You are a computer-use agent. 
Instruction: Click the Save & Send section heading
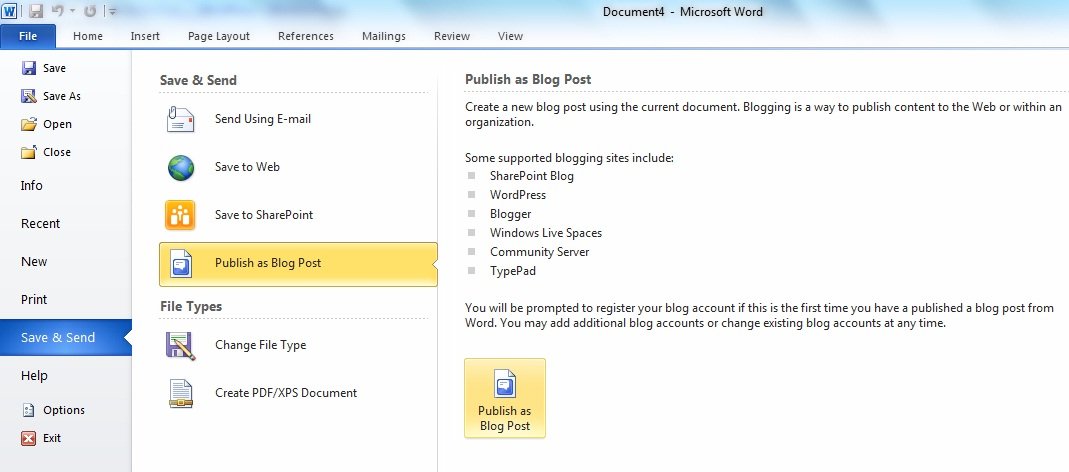tap(198, 80)
